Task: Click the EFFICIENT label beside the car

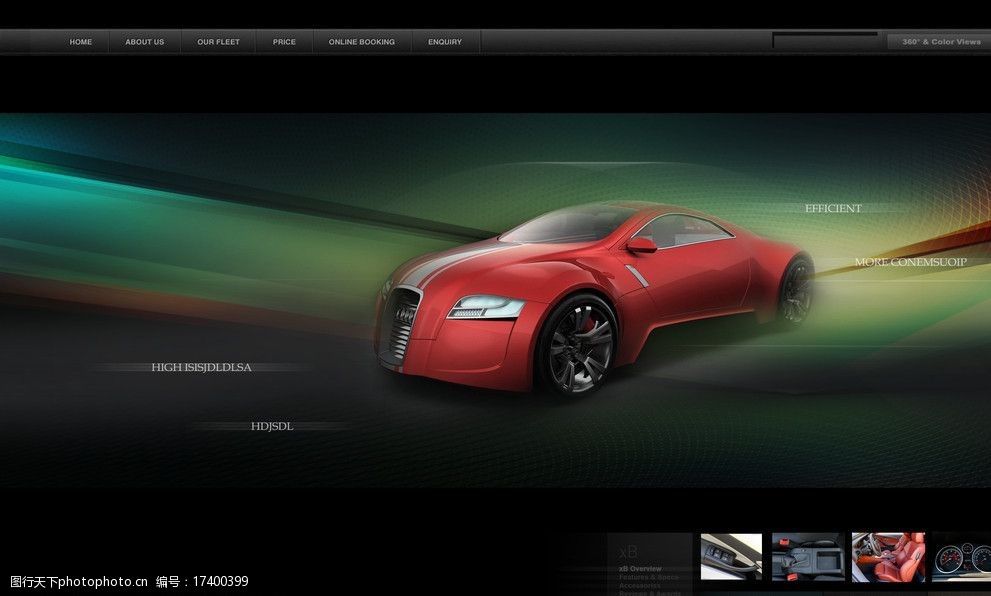Action: [x=833, y=209]
